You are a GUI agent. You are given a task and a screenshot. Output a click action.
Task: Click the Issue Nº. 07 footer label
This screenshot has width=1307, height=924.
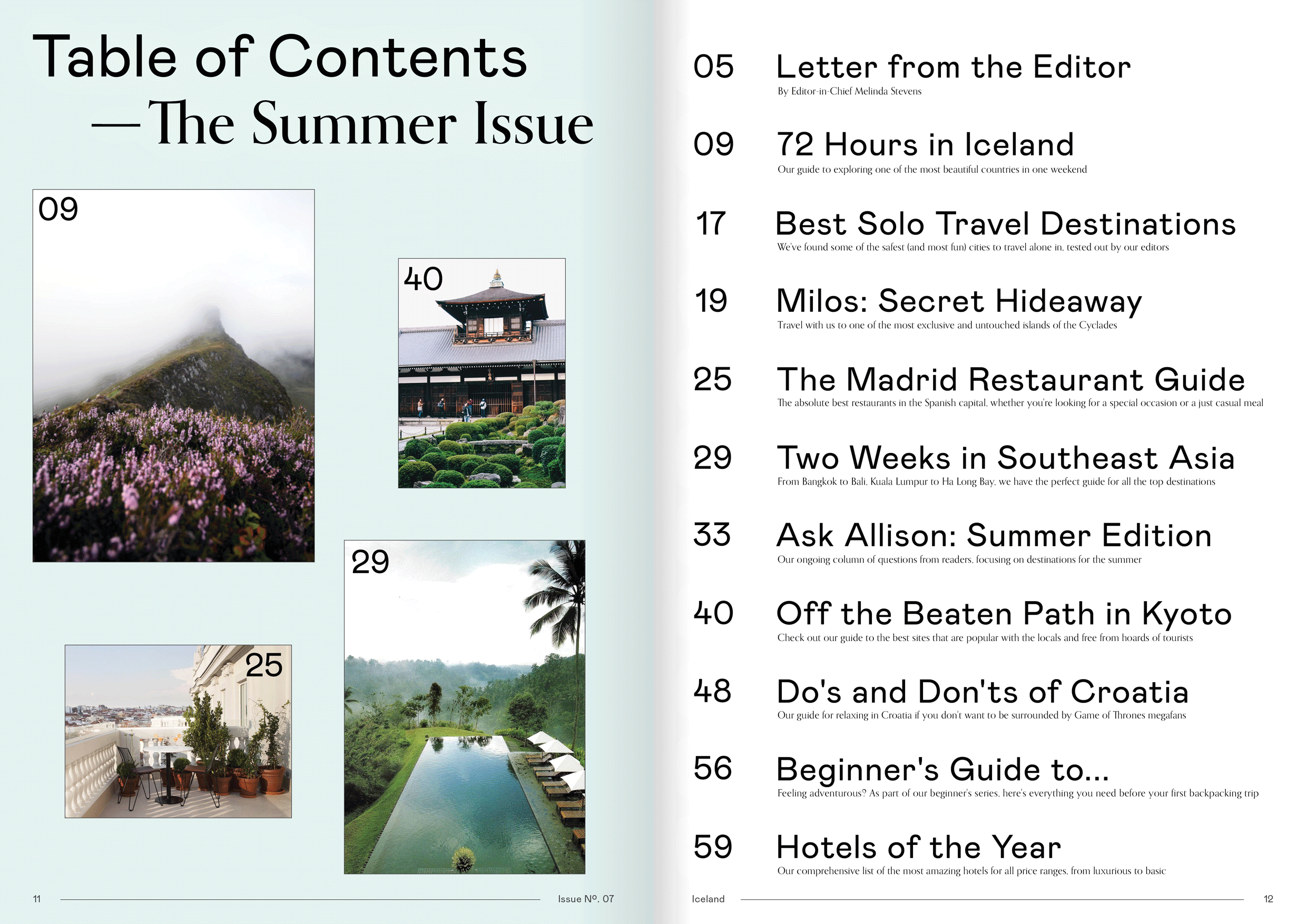click(586, 899)
